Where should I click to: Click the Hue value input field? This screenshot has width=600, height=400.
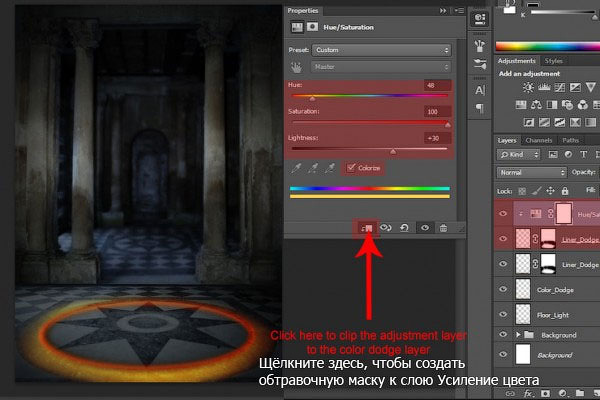[437, 85]
